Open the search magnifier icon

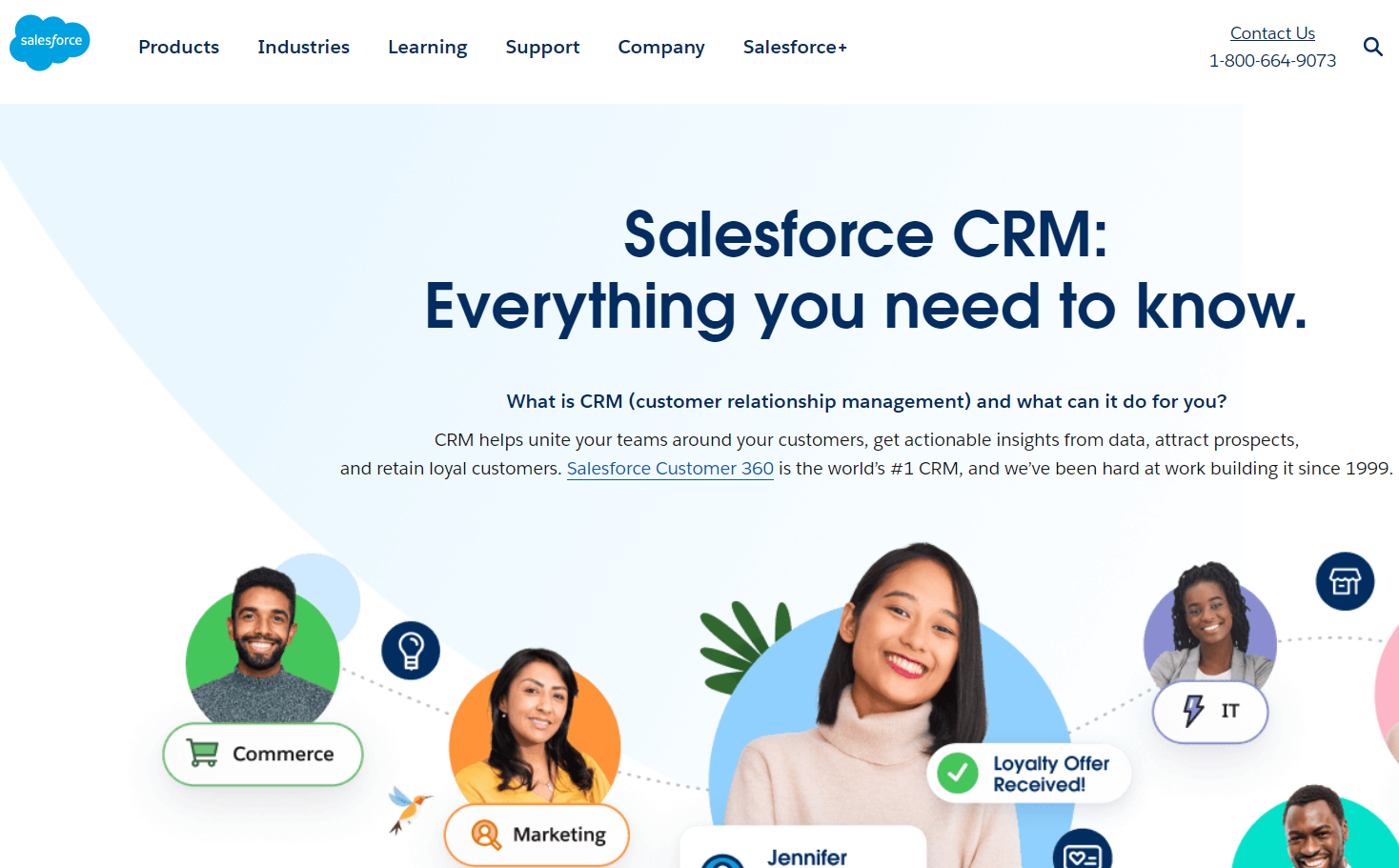(1372, 47)
